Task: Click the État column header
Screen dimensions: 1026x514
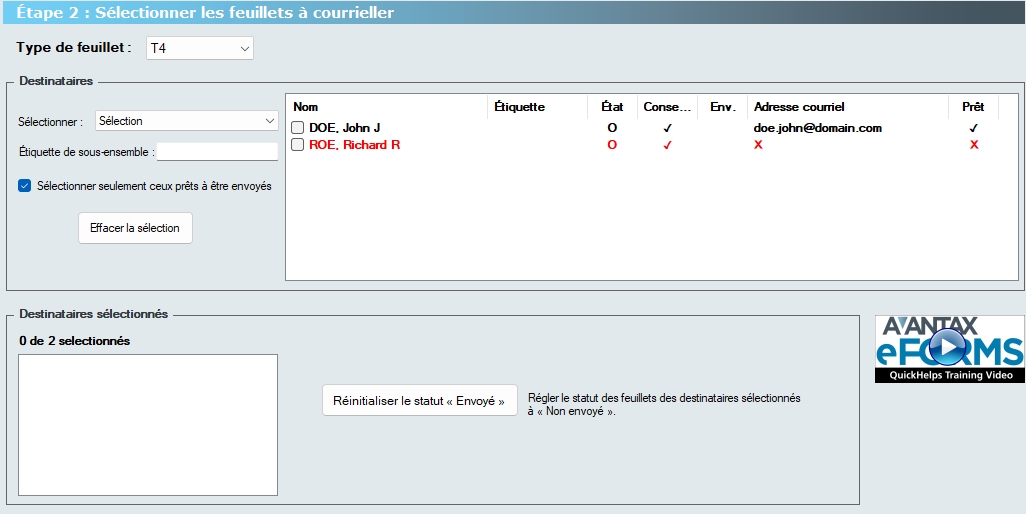Action: tap(612, 107)
